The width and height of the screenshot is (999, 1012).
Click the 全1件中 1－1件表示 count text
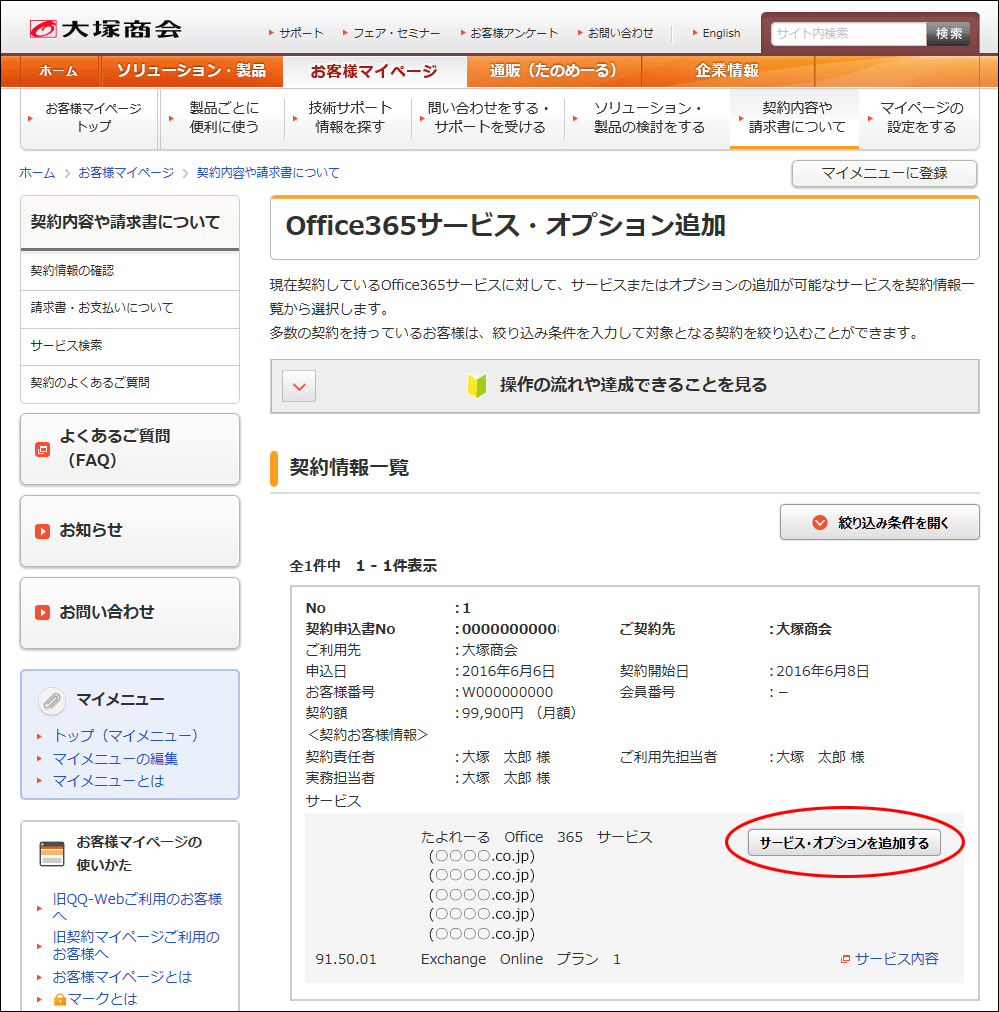[x=363, y=567]
